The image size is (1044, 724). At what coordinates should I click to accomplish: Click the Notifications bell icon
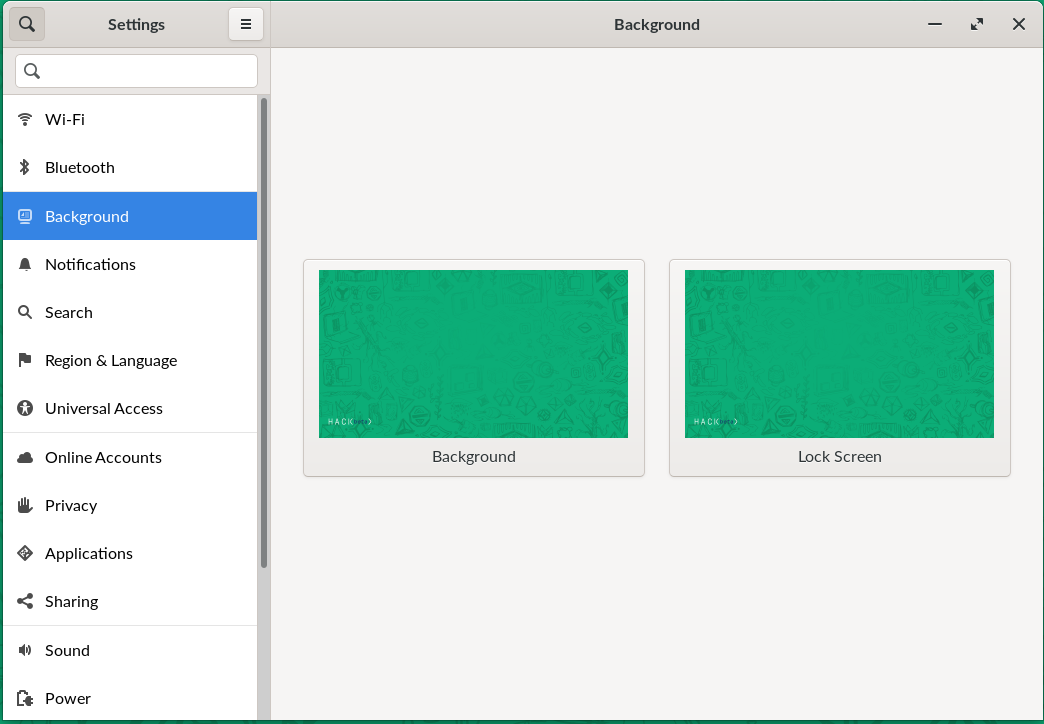click(25, 264)
